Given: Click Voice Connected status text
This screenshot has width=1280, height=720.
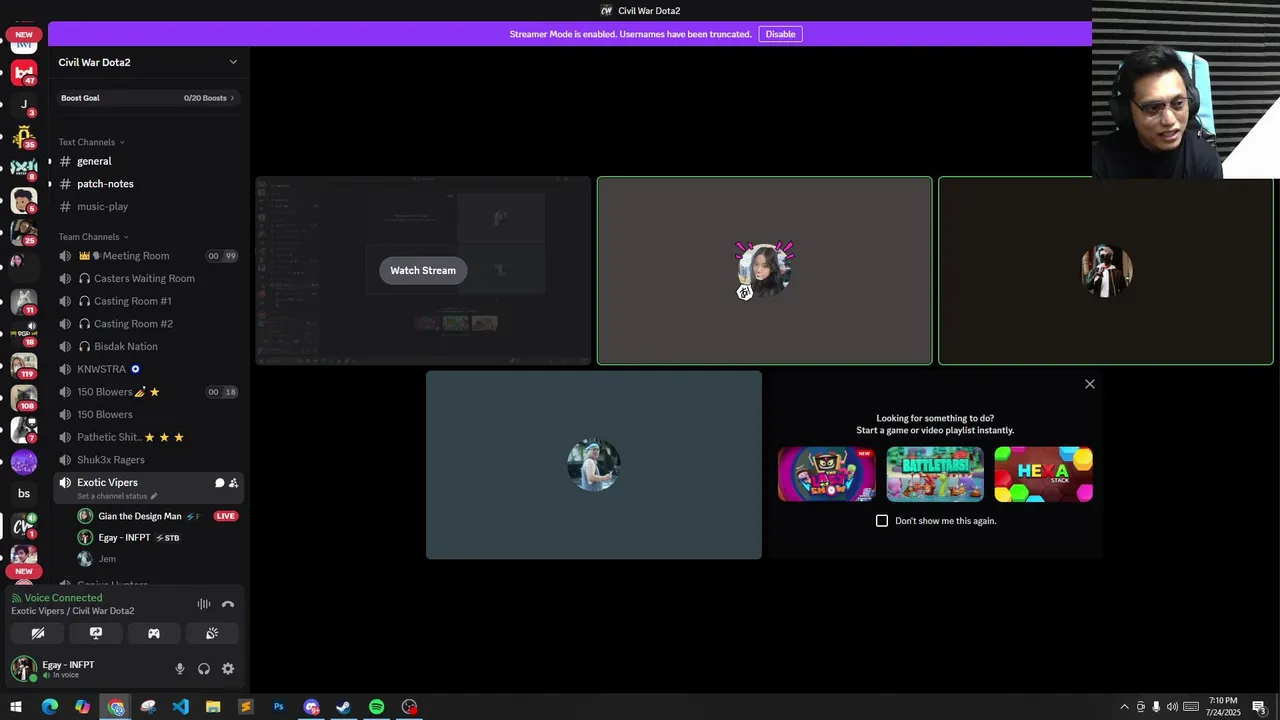Looking at the screenshot, I should click(63, 598).
